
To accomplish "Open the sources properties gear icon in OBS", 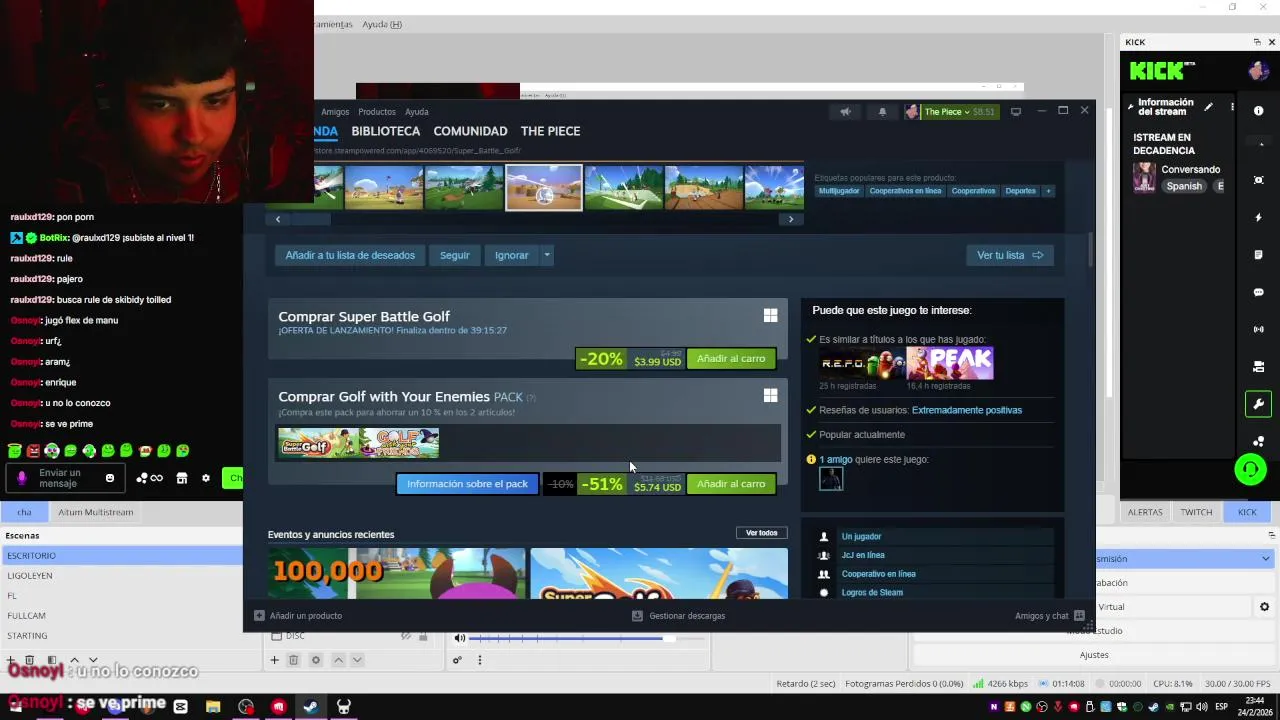I will tap(316, 660).
